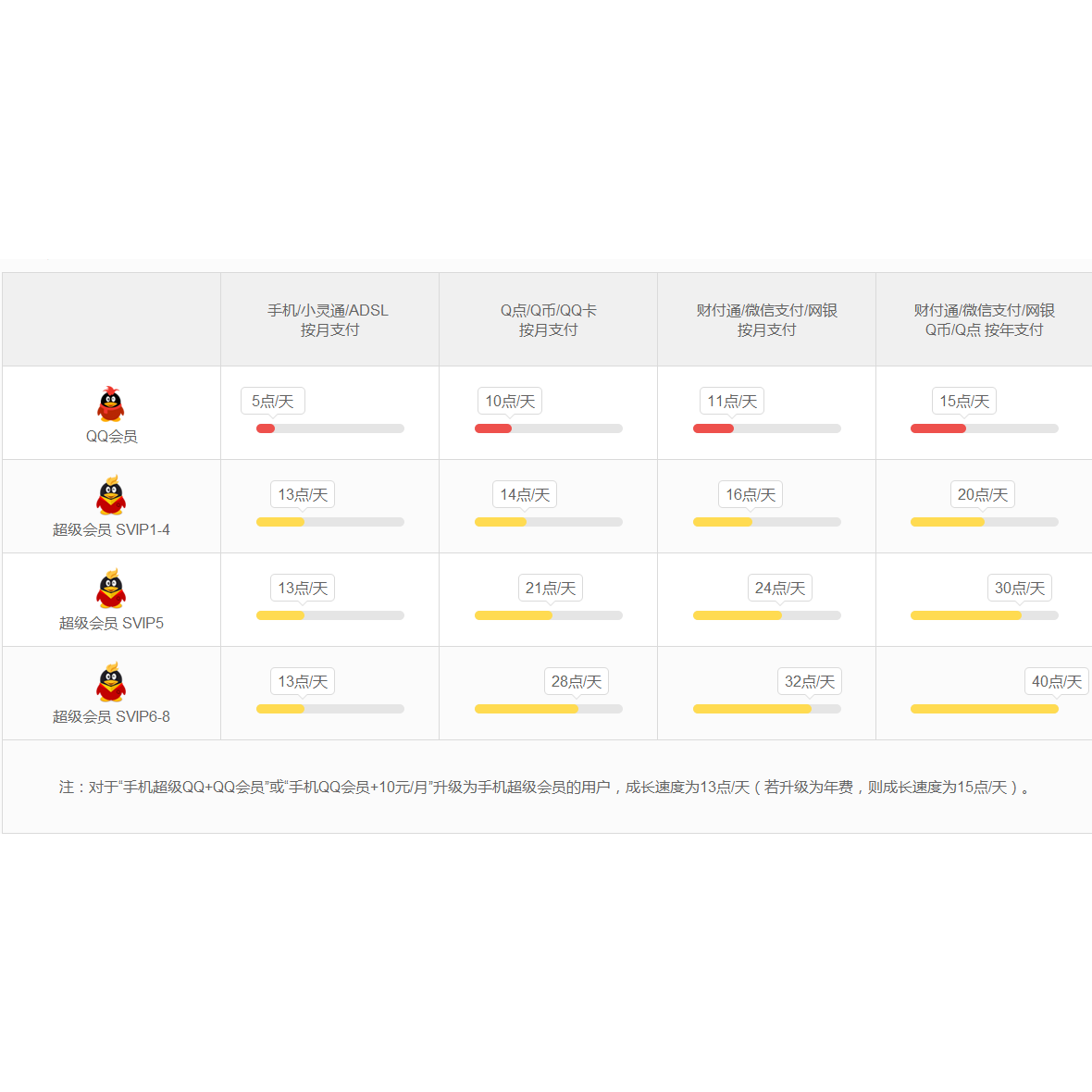Click the 财付通/微信支付/网银 按月支付 column header
This screenshot has width=1092, height=1092.
(x=766, y=320)
